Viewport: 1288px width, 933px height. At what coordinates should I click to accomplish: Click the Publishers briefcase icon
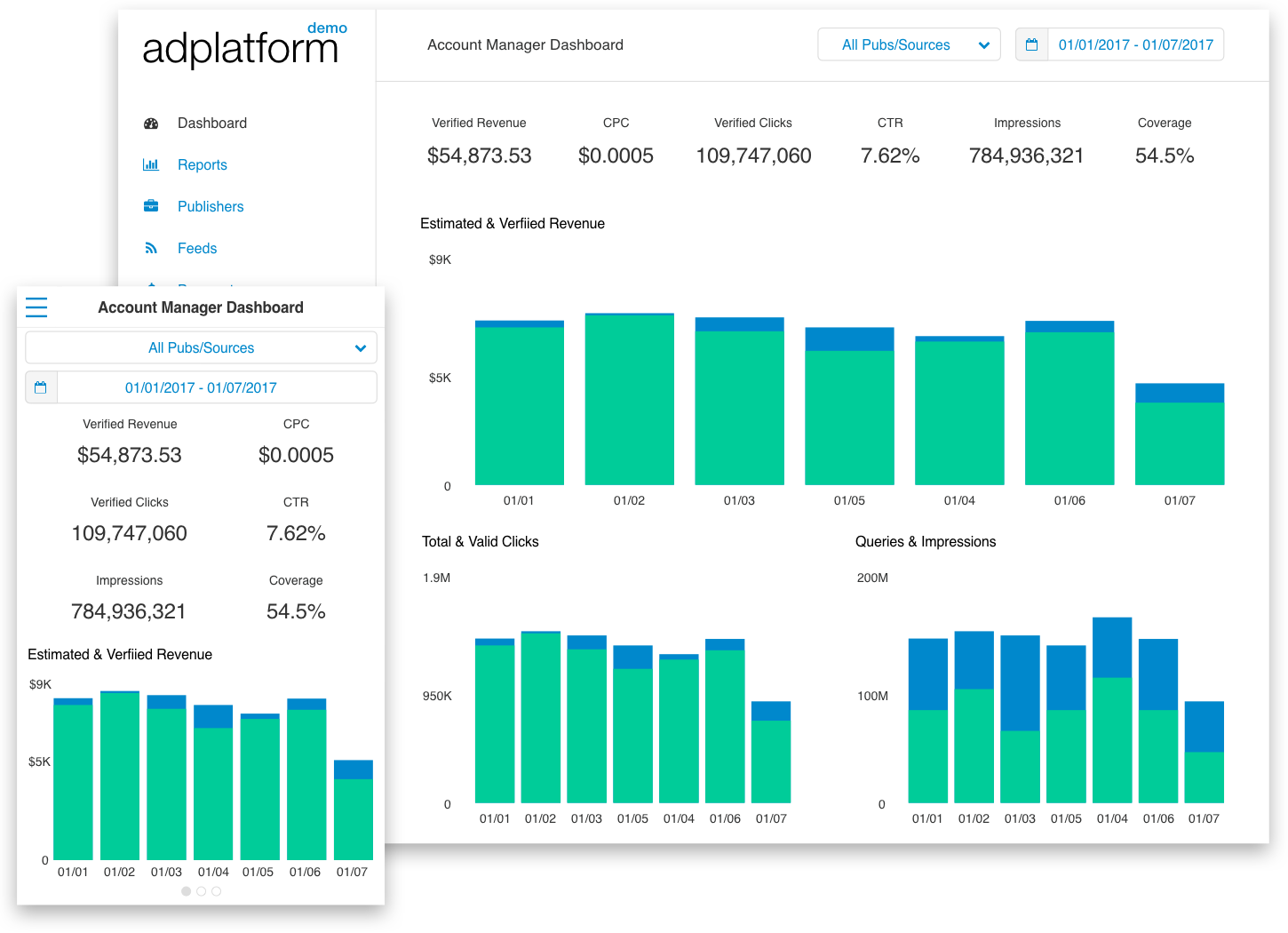click(x=151, y=206)
